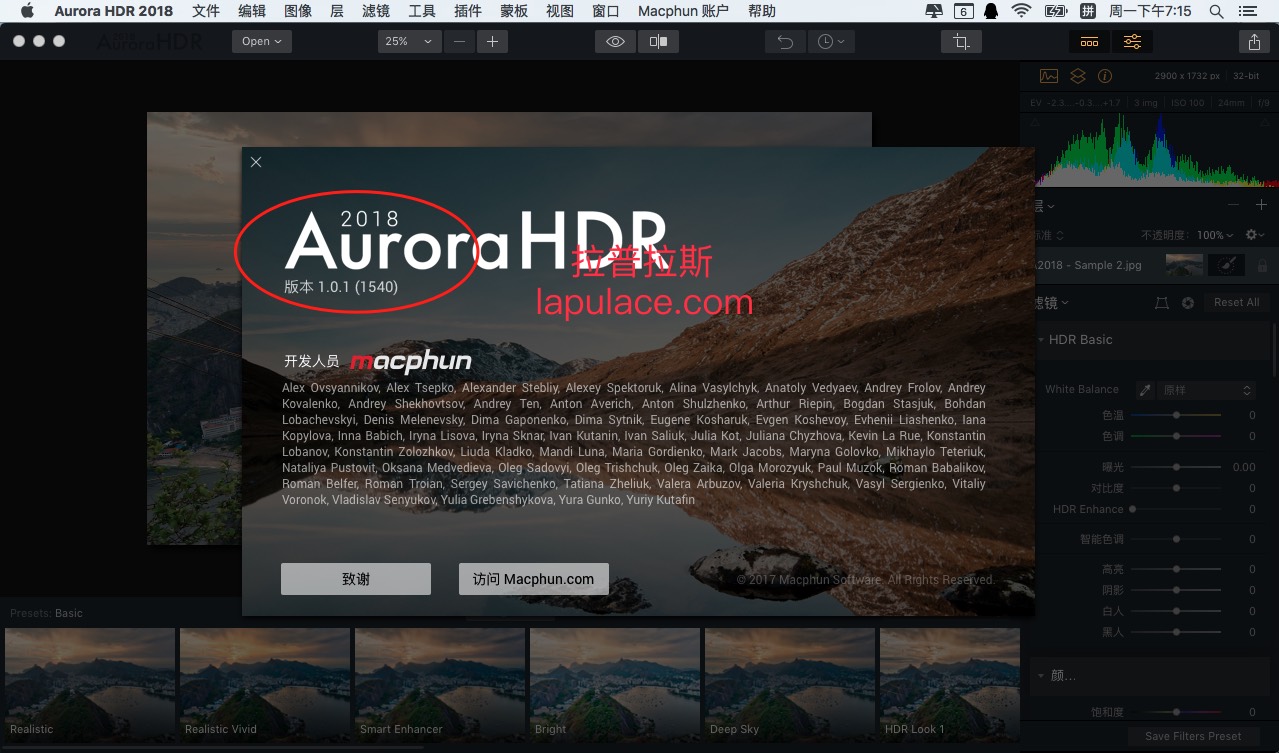Collapse the 颜... color section
The image size is (1279, 753).
coord(1039,676)
